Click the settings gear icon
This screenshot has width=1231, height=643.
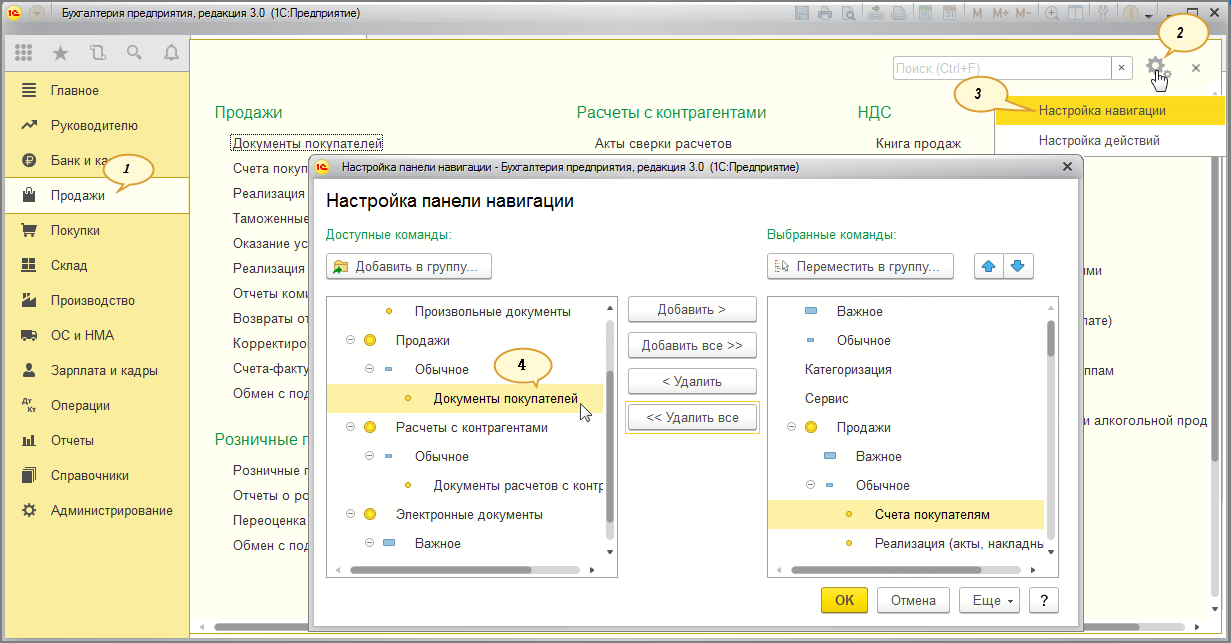pyautogui.click(x=1156, y=68)
